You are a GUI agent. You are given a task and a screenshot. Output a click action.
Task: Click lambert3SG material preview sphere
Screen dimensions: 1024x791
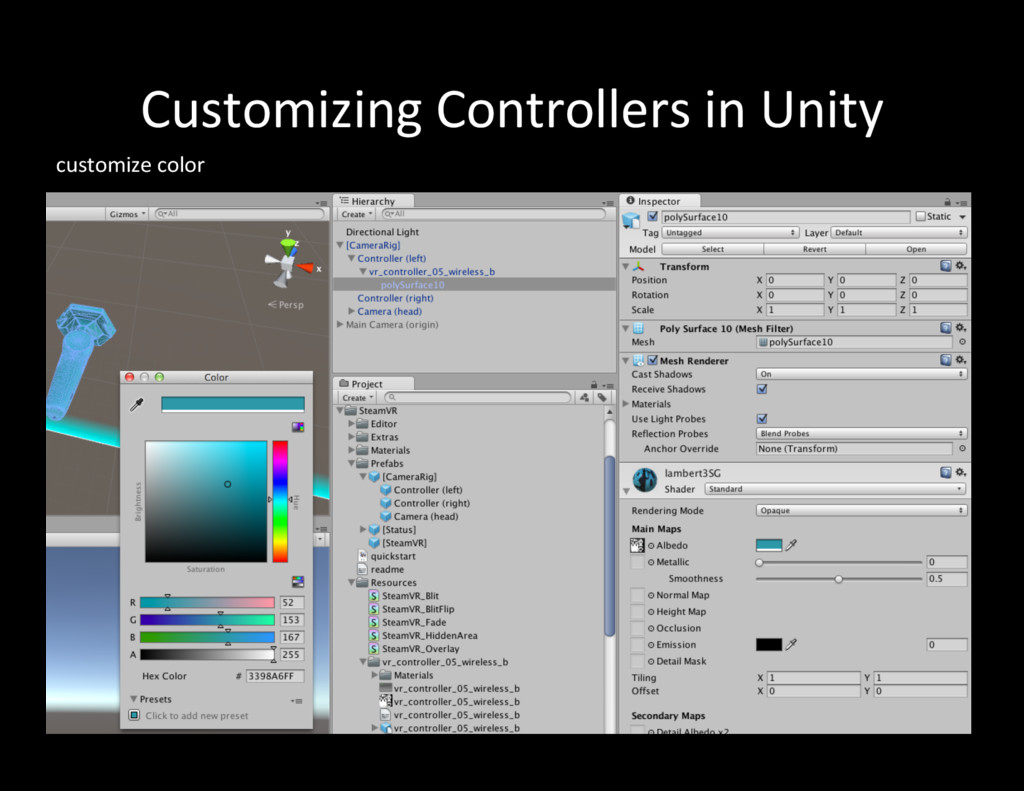645,479
